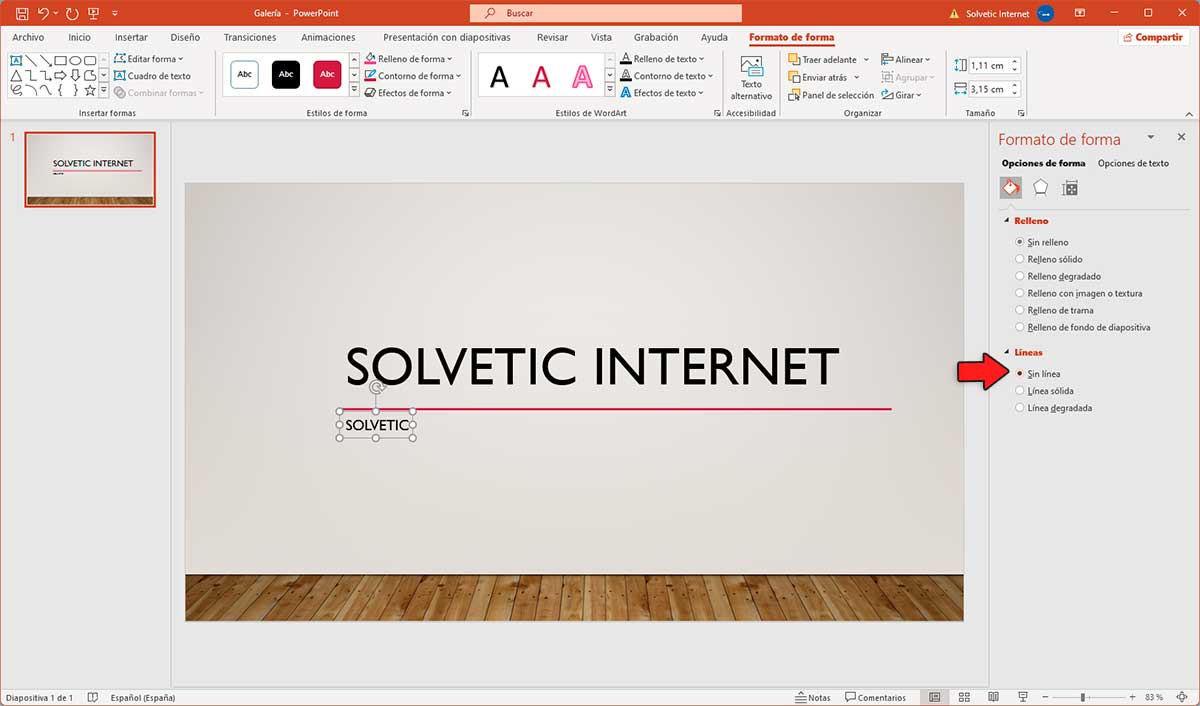Image resolution: width=1200 pixels, height=706 pixels.
Task: Switch to slide sorter view icon
Action: point(964,697)
